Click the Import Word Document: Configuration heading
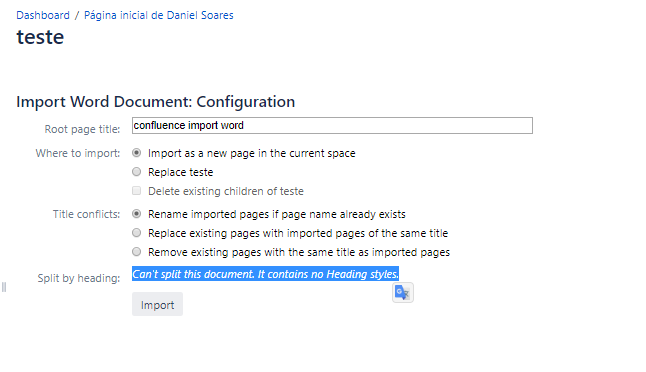The width and height of the screenshot is (646, 372). 156,102
